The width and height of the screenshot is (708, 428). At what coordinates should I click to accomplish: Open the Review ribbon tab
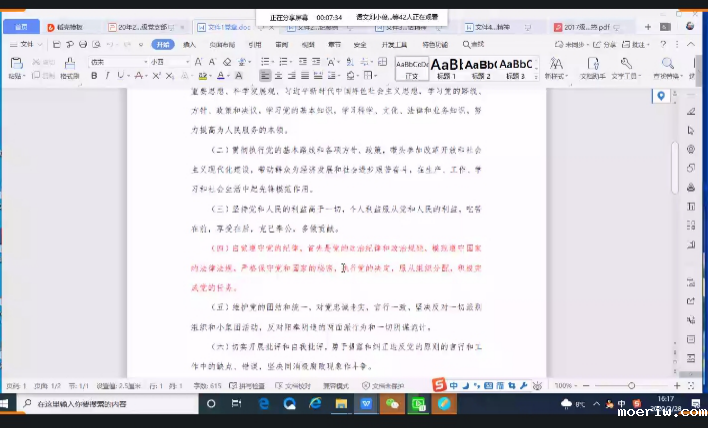tap(282, 45)
